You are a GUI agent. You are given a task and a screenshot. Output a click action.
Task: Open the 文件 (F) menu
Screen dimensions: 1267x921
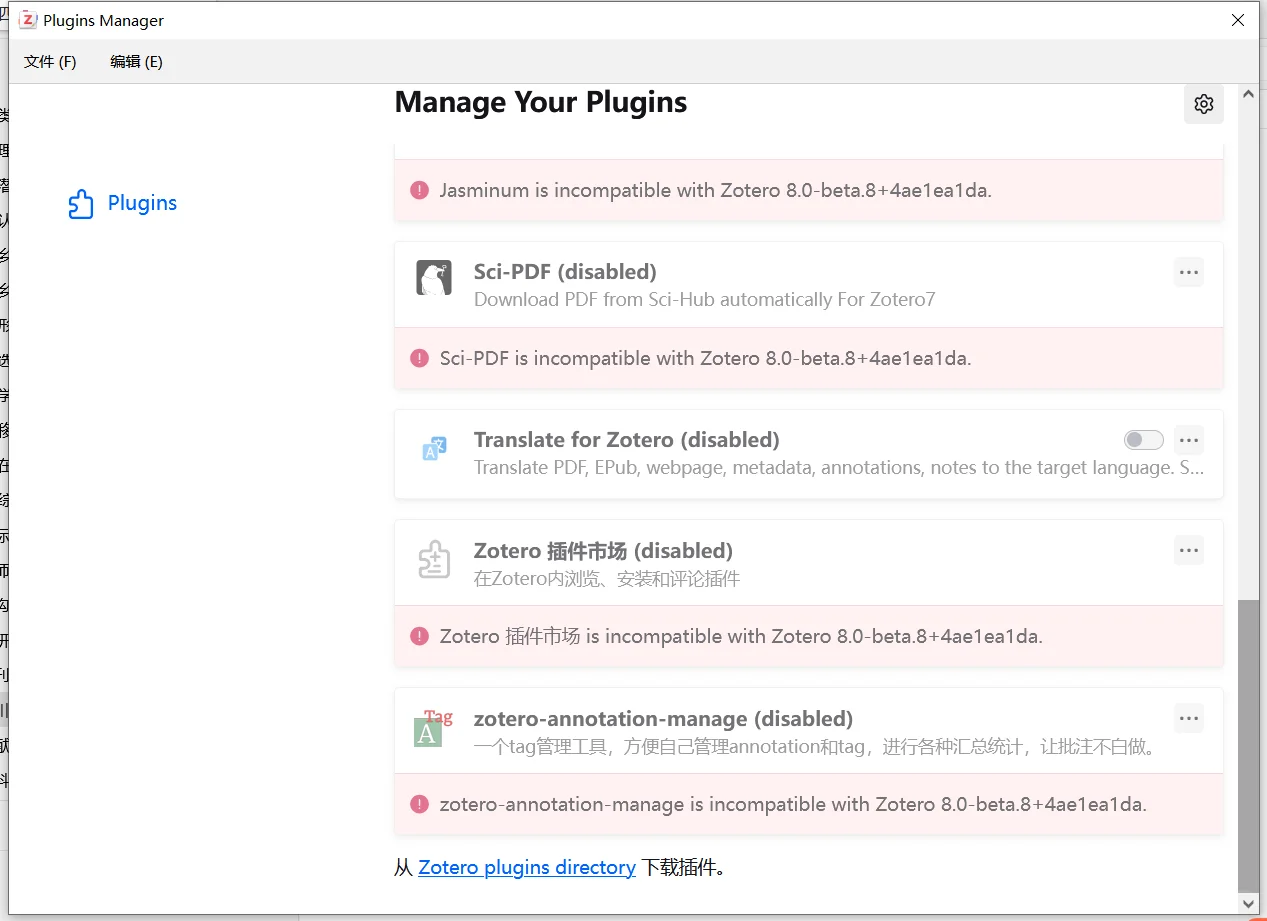[50, 62]
